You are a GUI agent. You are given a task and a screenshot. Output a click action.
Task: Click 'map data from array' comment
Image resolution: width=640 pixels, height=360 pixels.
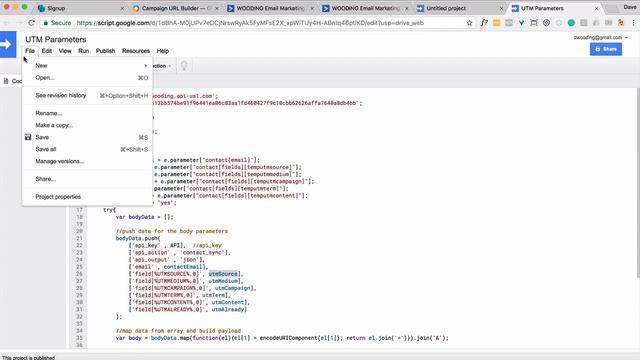178,331
